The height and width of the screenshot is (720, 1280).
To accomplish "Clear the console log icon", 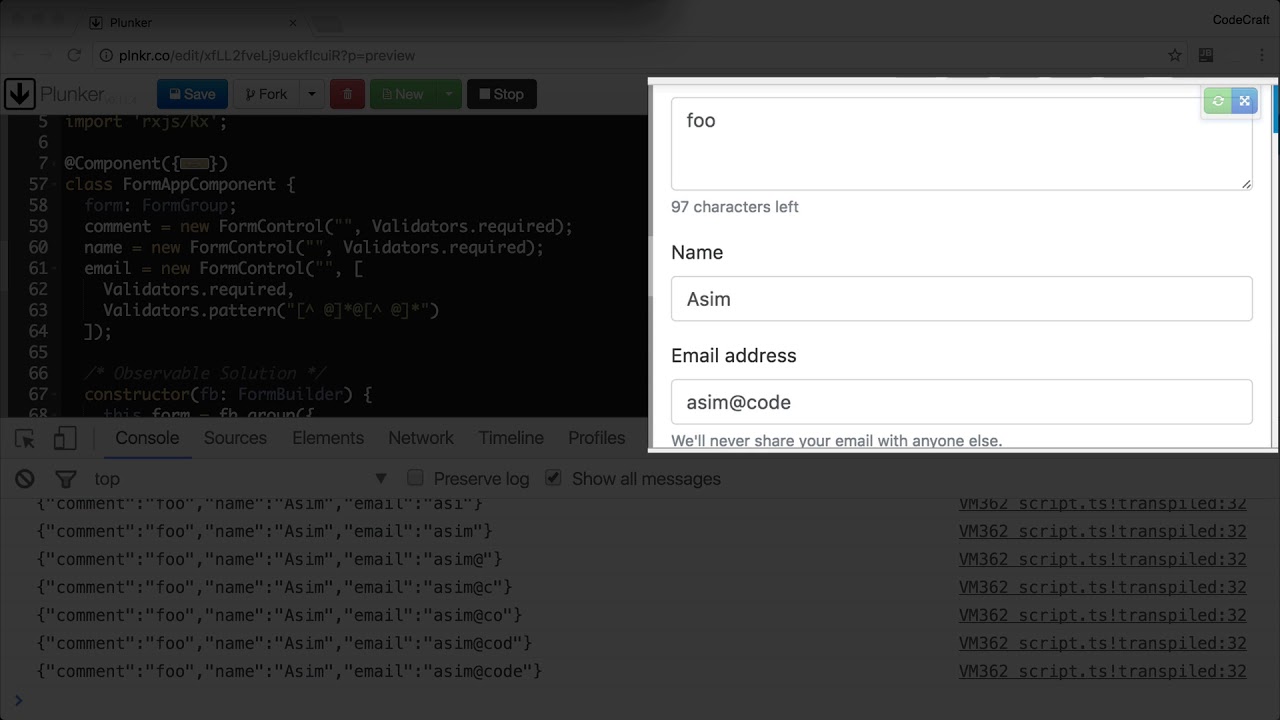I will pyautogui.click(x=25, y=479).
